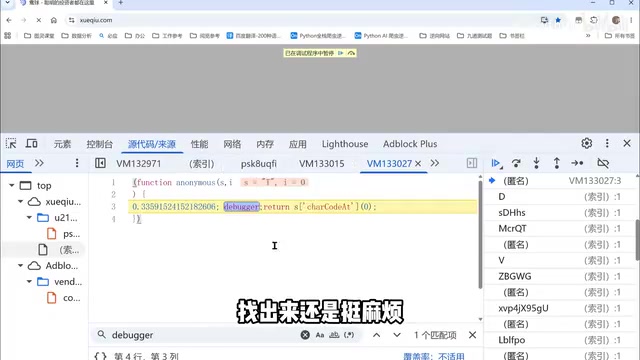Open navigator three-dot menu

point(77,163)
